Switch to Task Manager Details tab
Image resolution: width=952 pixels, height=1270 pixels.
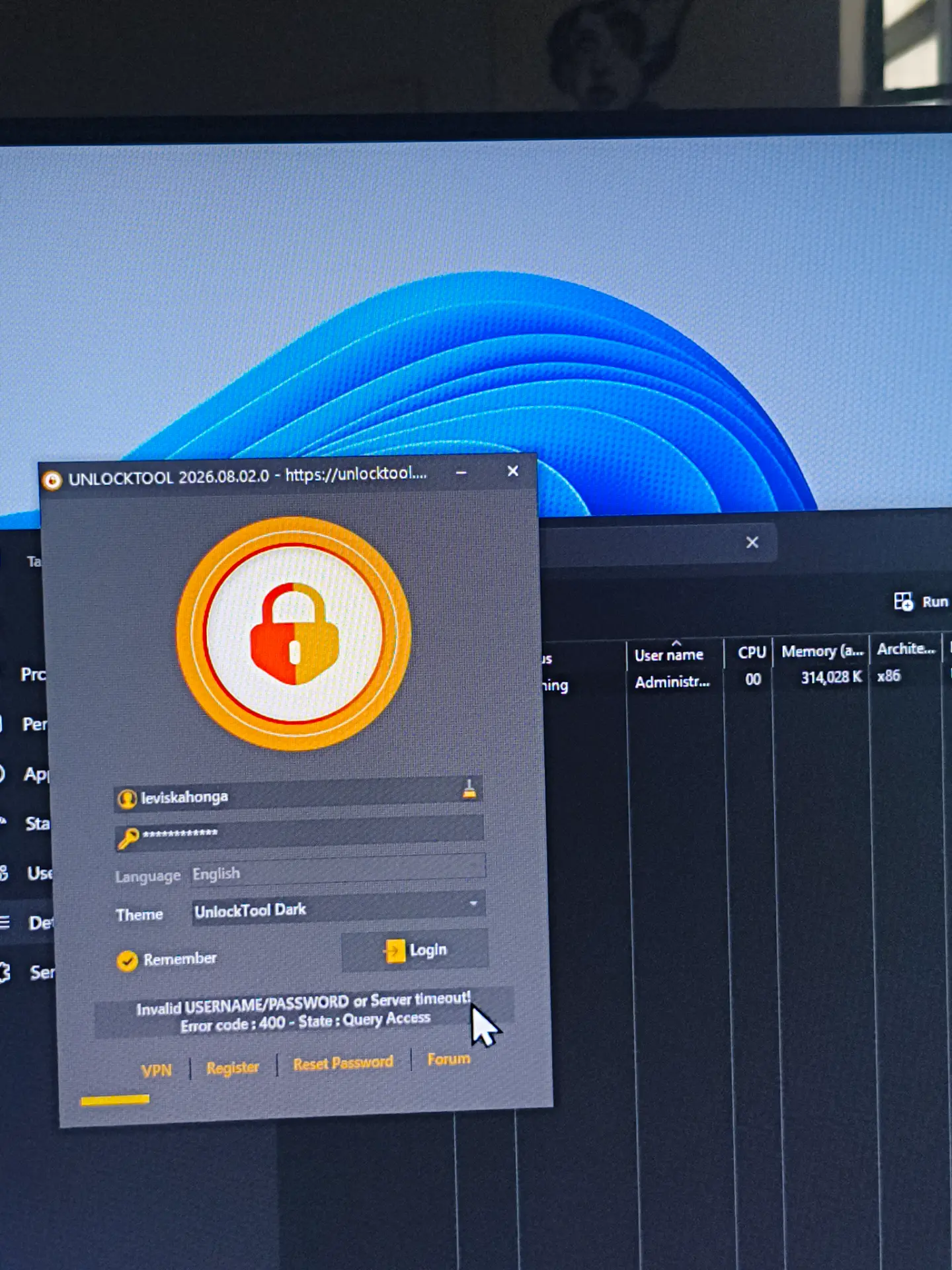click(40, 923)
